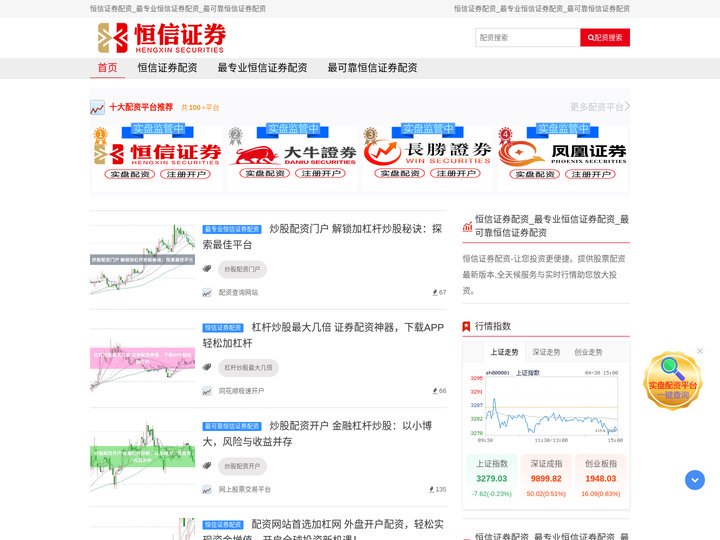Image resolution: width=720 pixels, height=540 pixels.
Task: Close the floating 一键查询 badge
Action: click(700, 351)
